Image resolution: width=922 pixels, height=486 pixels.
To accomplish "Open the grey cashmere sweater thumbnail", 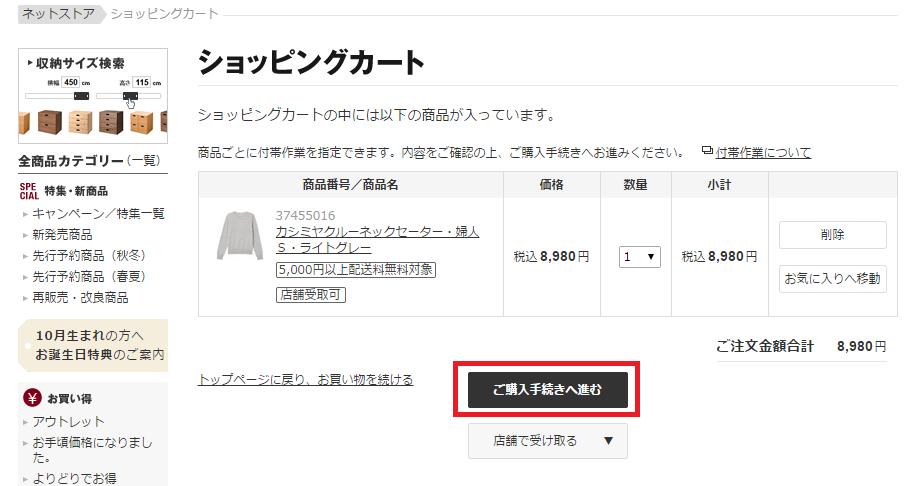I will click(x=239, y=236).
